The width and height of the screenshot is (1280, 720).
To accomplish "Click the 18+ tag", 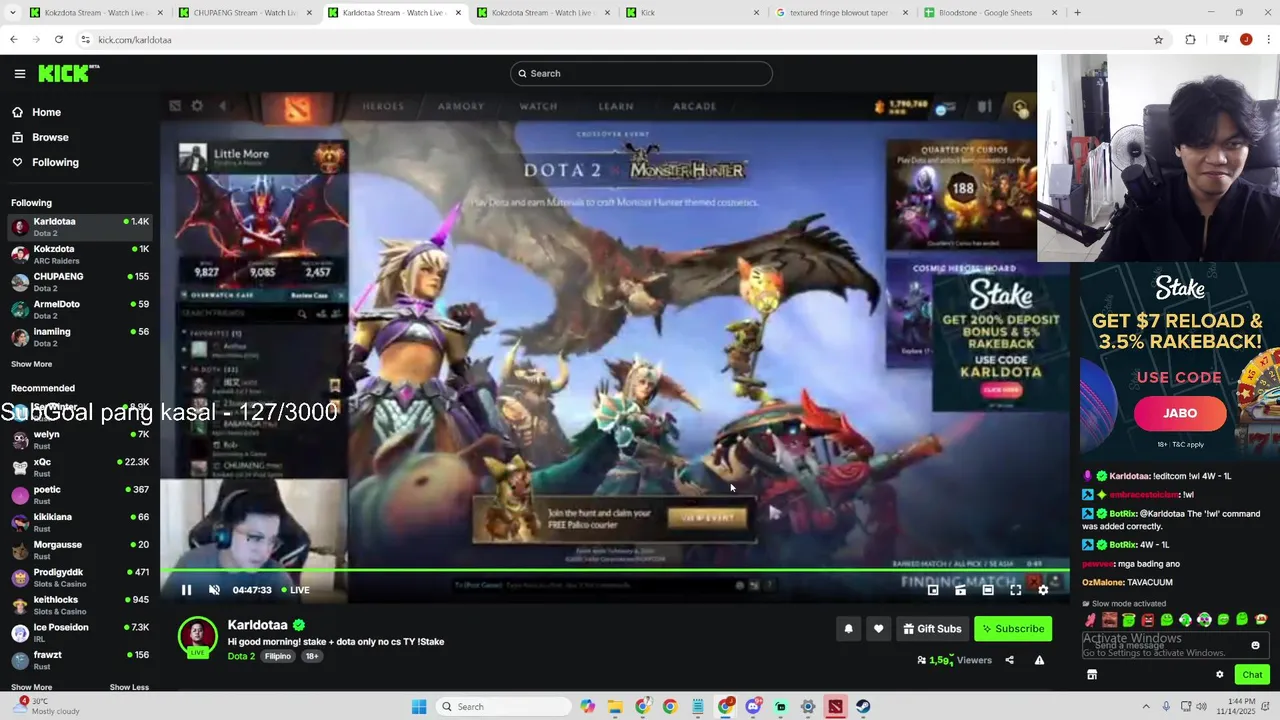I will (x=312, y=656).
